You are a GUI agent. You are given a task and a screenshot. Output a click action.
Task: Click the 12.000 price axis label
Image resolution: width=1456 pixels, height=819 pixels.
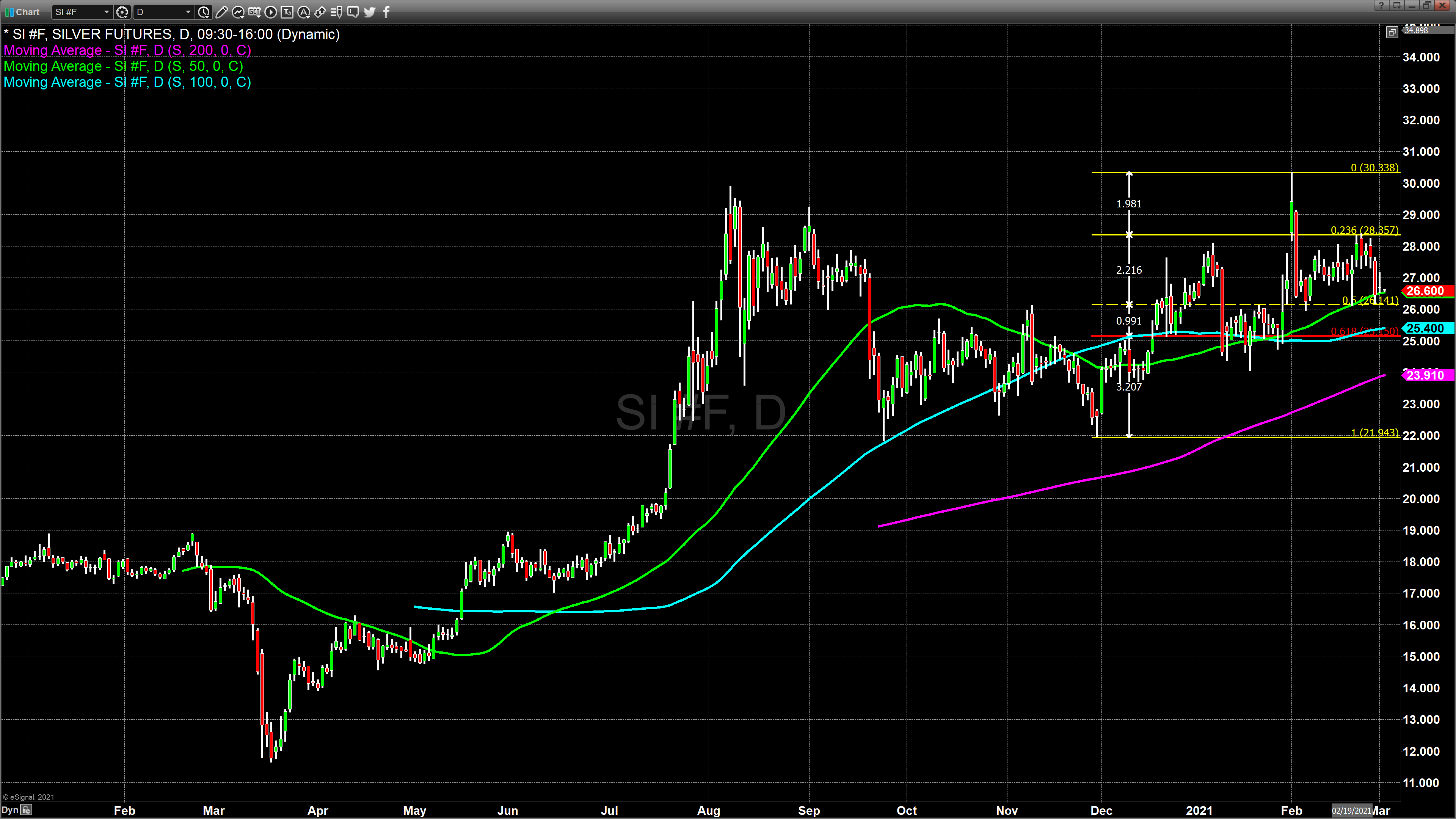tap(1421, 751)
